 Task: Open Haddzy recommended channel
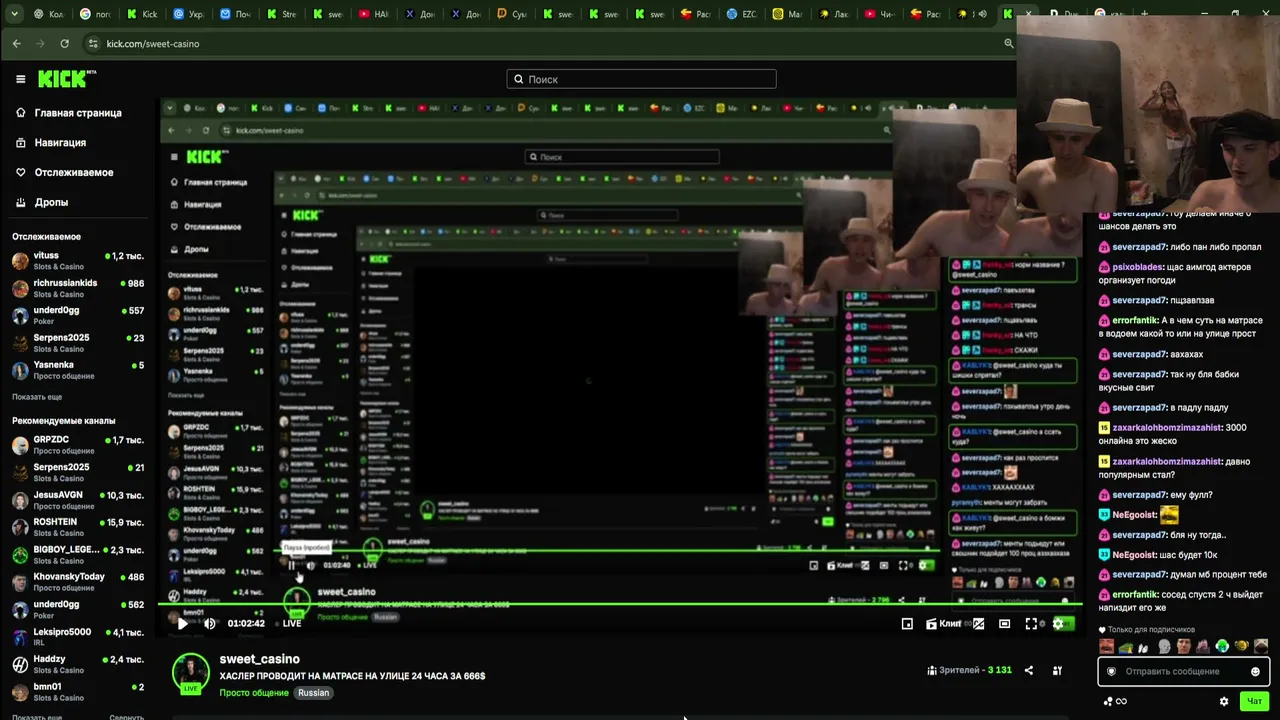coord(78,664)
